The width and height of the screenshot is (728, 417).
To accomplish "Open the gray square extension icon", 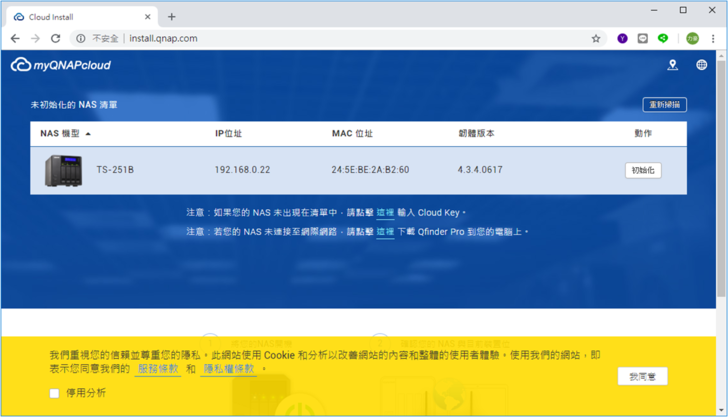I will click(x=643, y=39).
